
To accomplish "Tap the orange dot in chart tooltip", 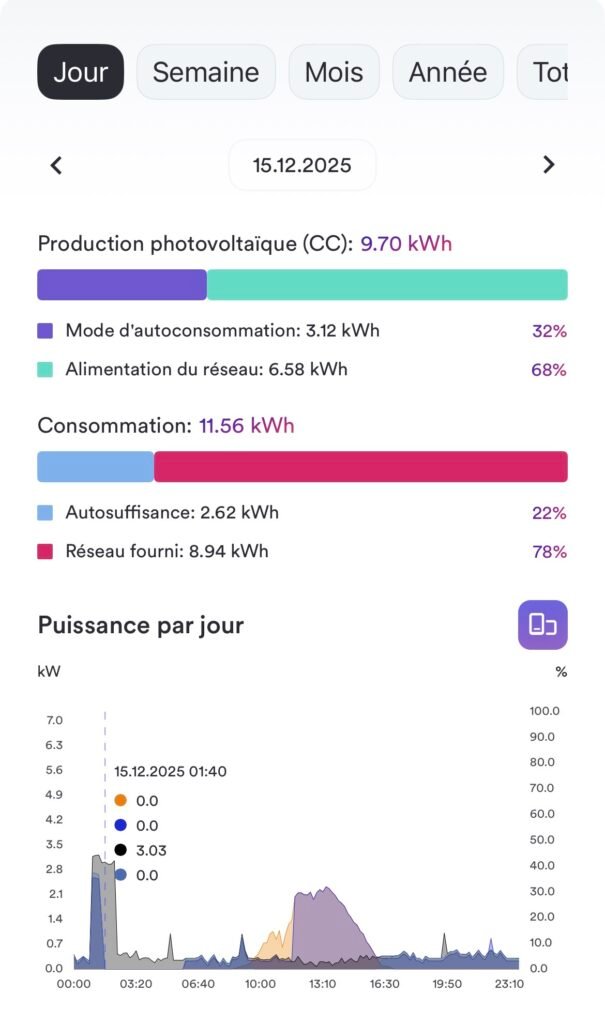I will pyautogui.click(x=121, y=800).
